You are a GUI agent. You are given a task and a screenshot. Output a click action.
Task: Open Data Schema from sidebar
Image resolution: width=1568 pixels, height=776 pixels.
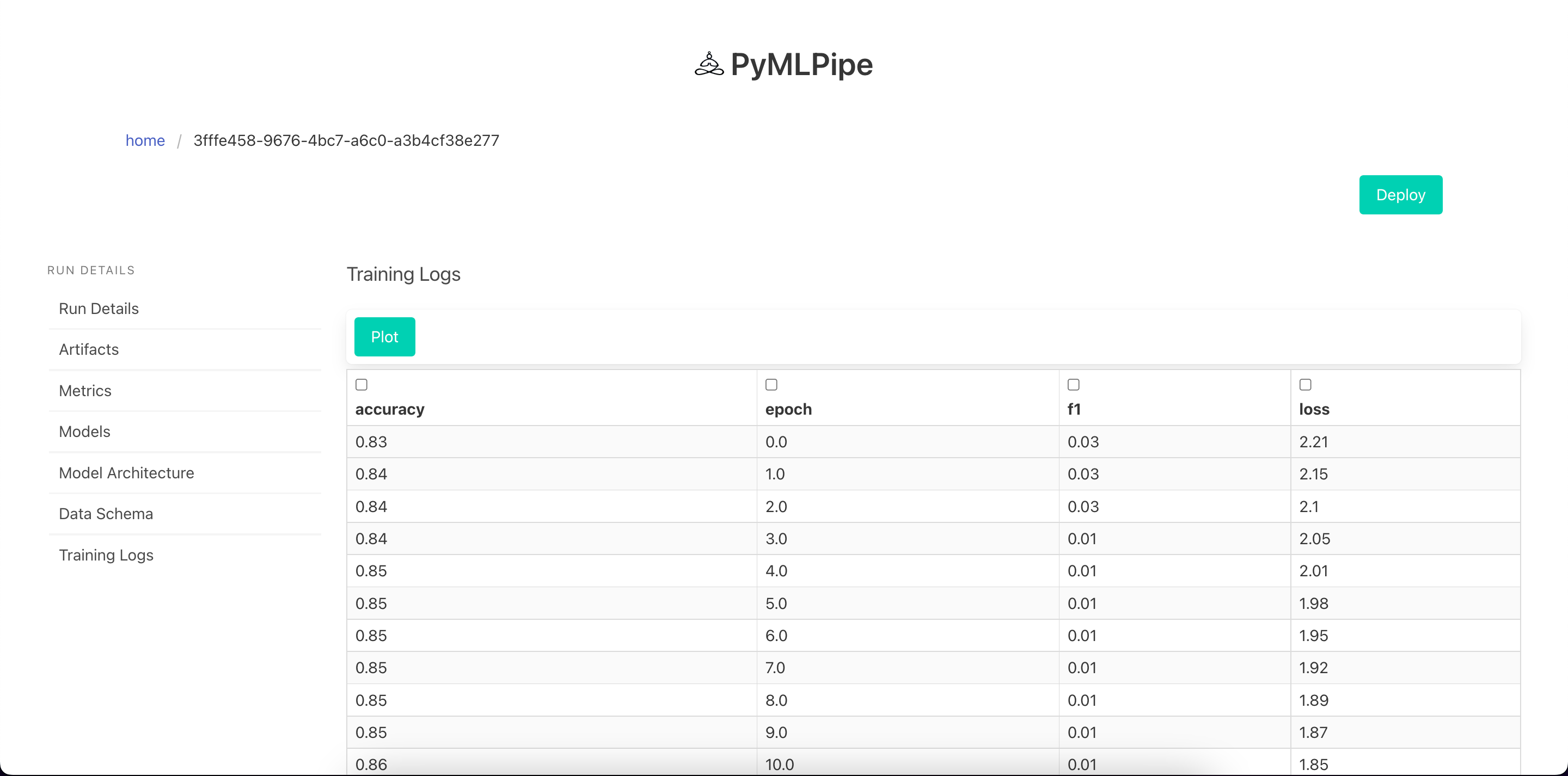106,514
